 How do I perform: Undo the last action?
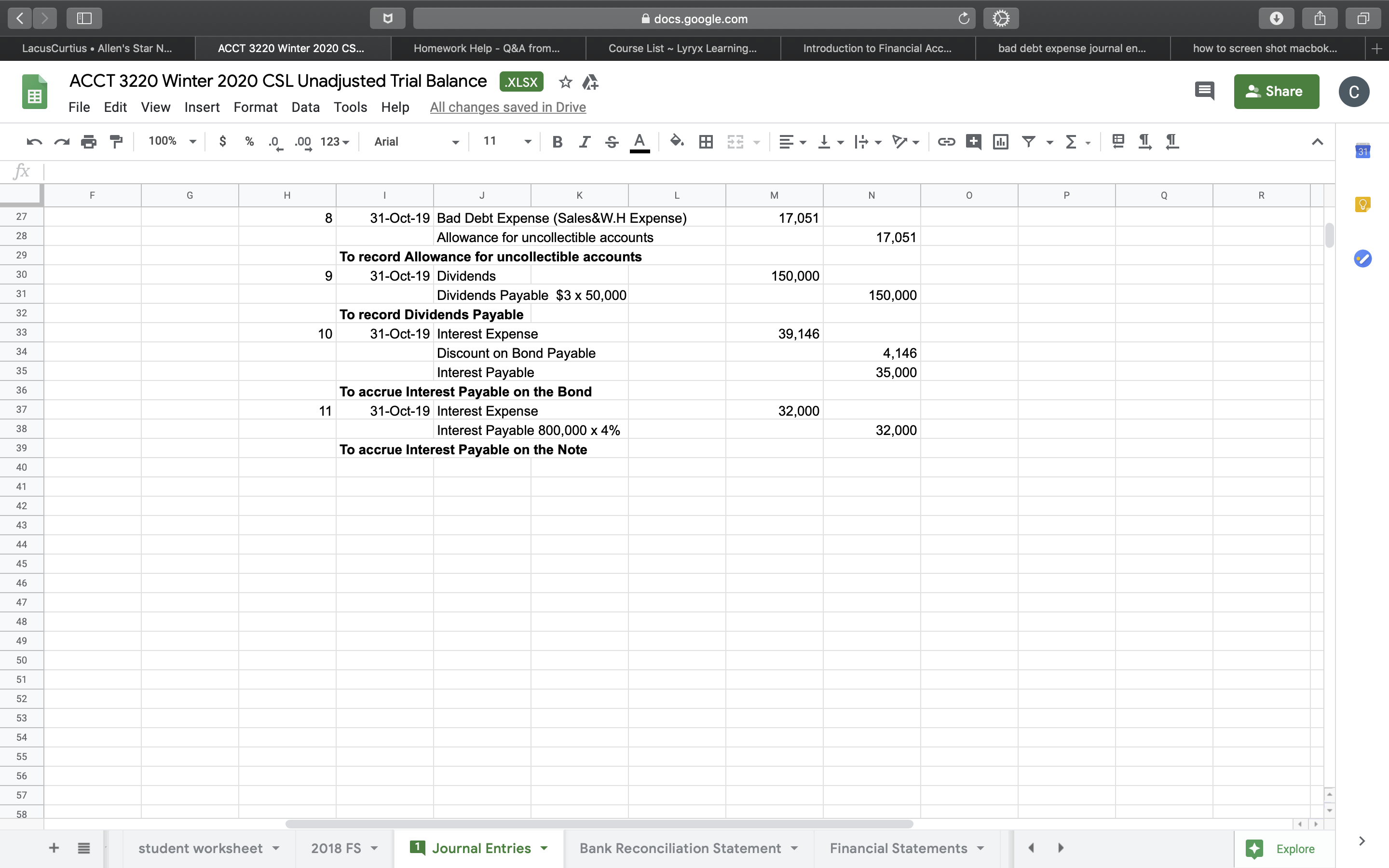click(x=33, y=142)
